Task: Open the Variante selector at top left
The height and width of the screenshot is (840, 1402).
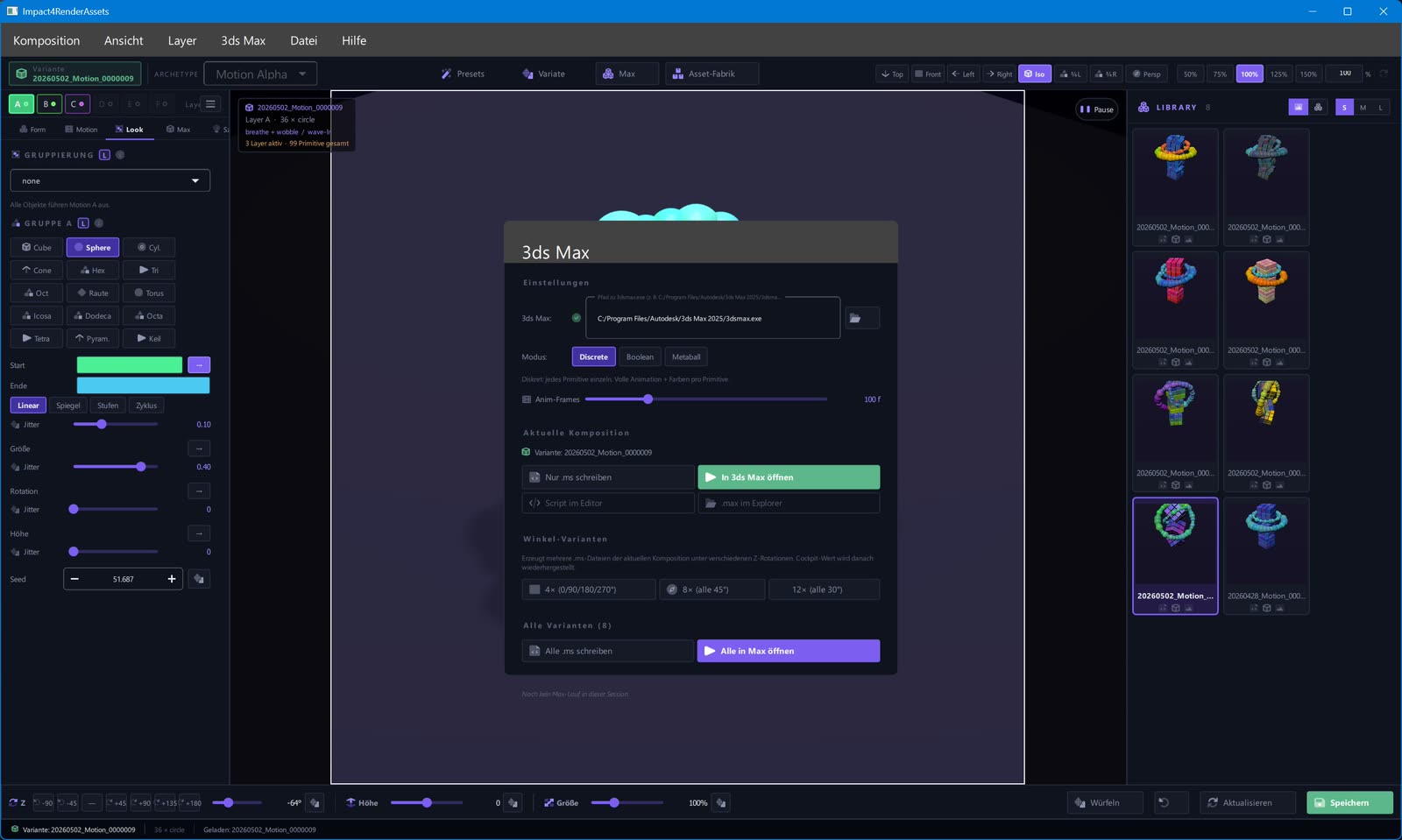Action: [75, 74]
